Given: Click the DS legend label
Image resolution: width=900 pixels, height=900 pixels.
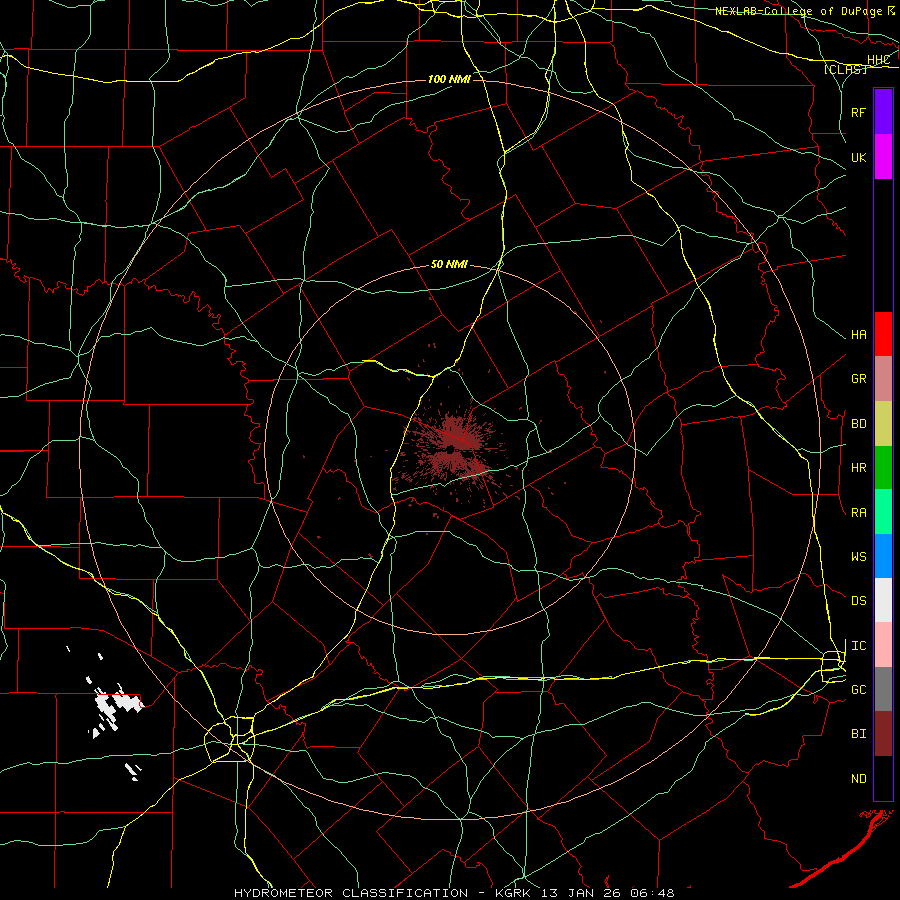Looking at the screenshot, I should pyautogui.click(x=859, y=601).
